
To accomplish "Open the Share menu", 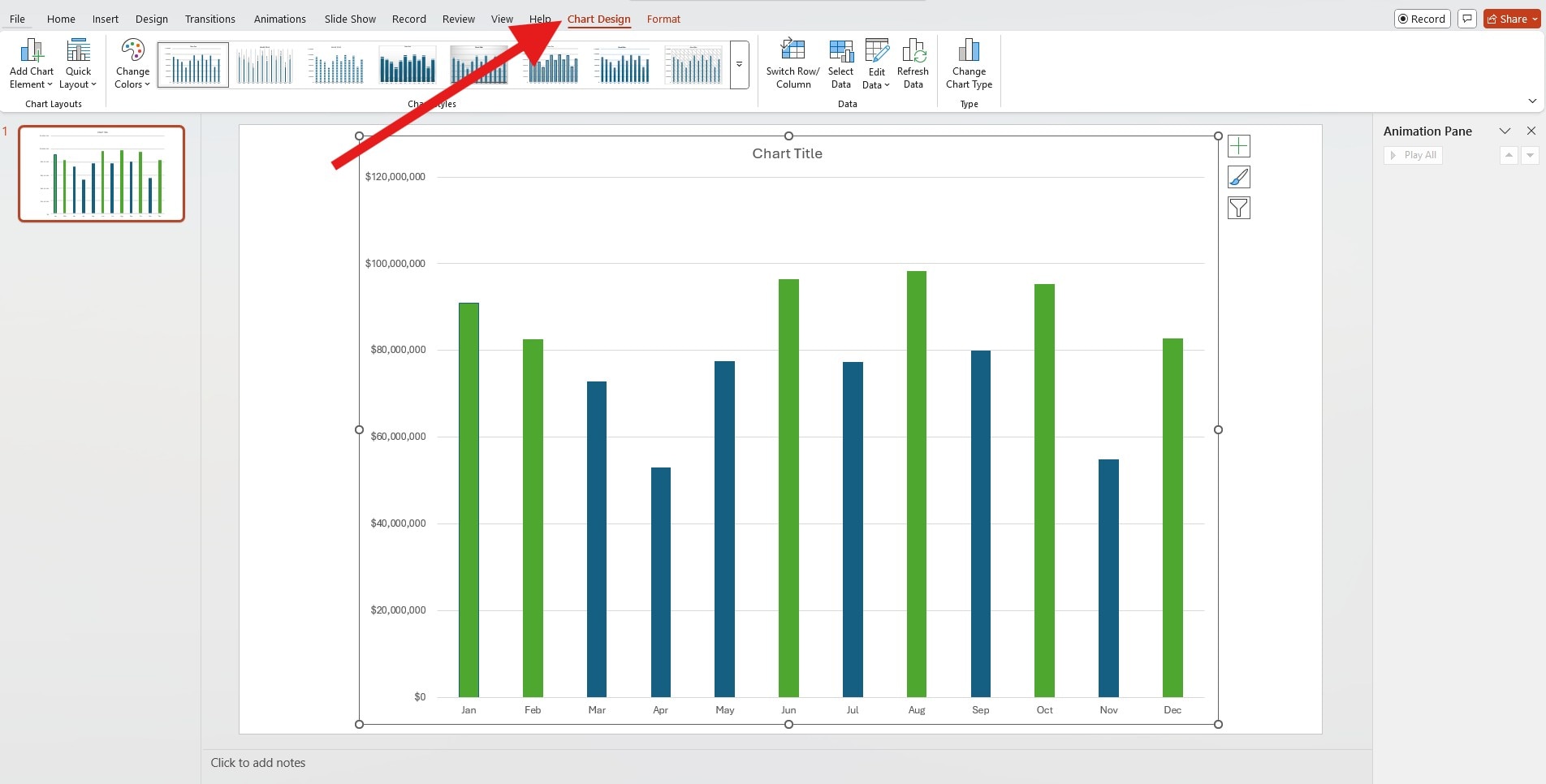I will tap(1510, 18).
